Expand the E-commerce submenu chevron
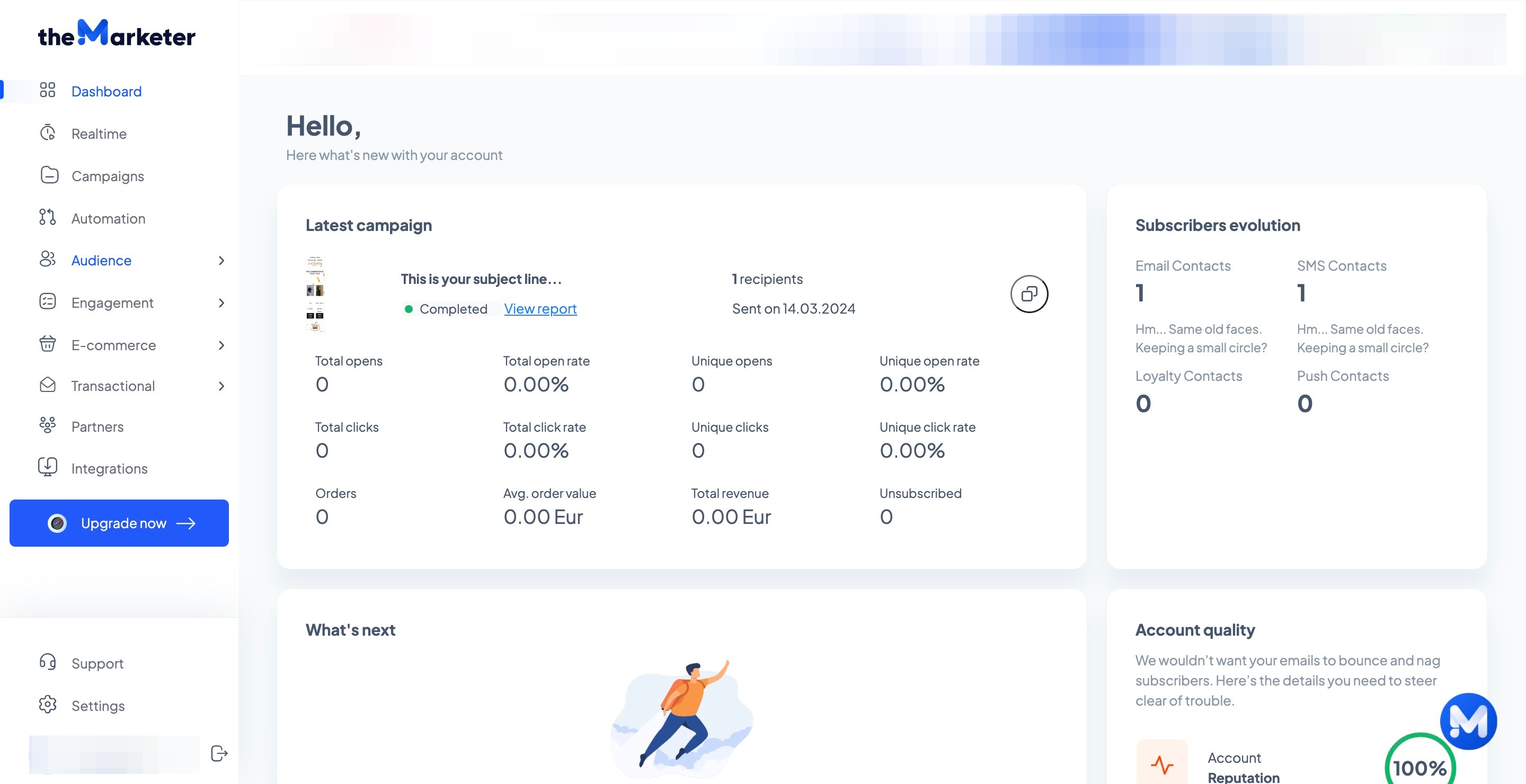 tap(221, 345)
